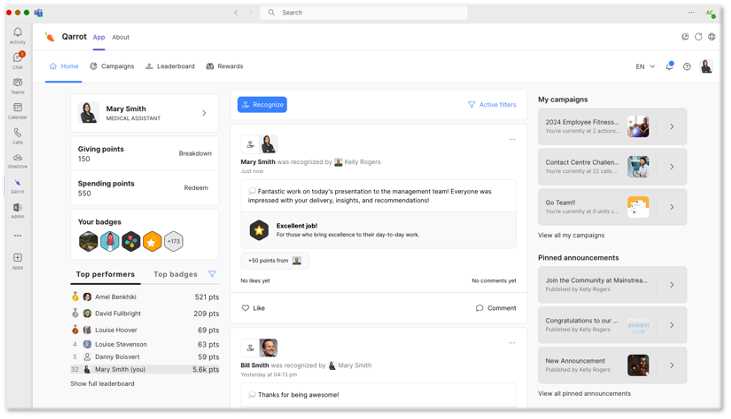Click +50 points from chip
Image resolution: width=731 pixels, height=419 pixels.
pyautogui.click(x=275, y=261)
